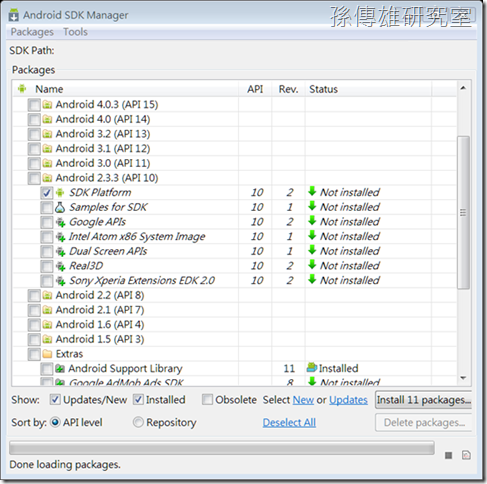Open the Tools menu
The height and width of the screenshot is (484, 487).
click(x=75, y=32)
